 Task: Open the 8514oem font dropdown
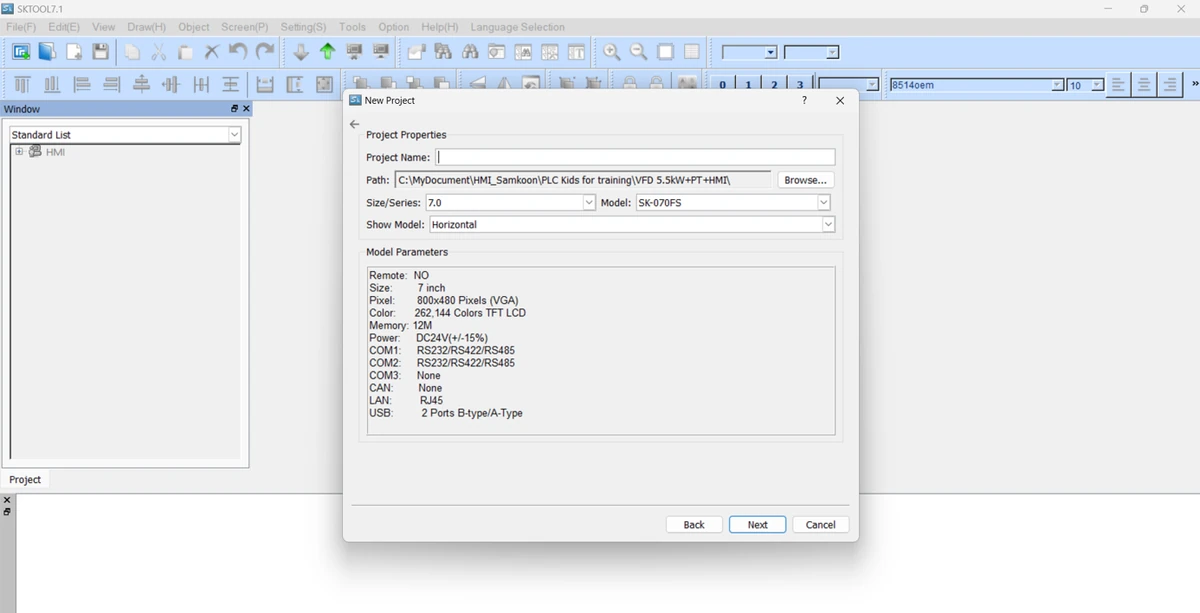(x=1057, y=85)
